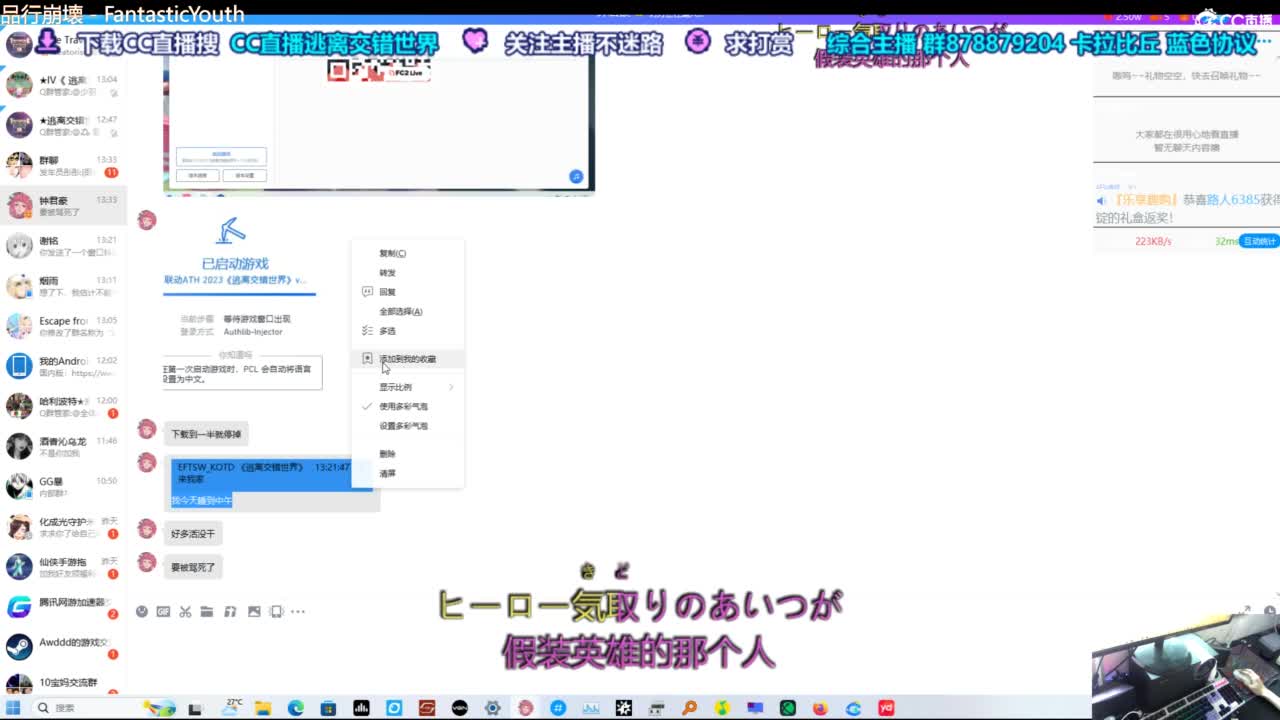This screenshot has height=720, width=1280.
Task: Choose 全部选择(A) in the context menu
Action: (408, 311)
